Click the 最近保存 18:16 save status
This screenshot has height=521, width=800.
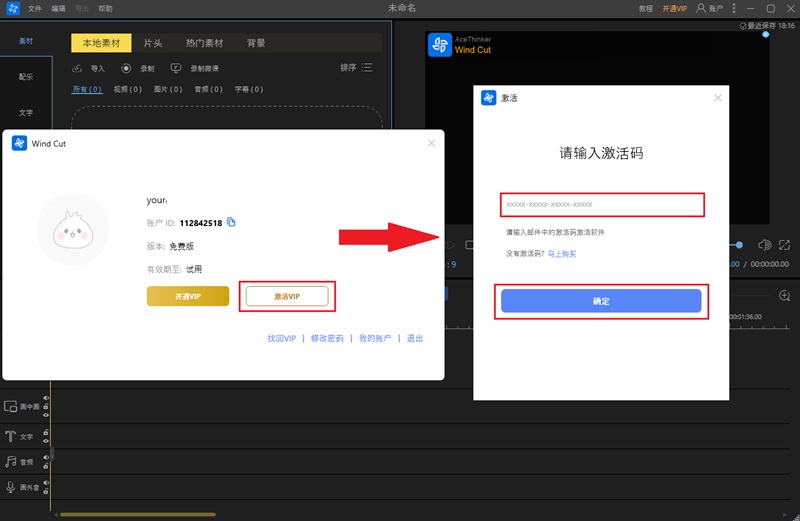point(767,26)
